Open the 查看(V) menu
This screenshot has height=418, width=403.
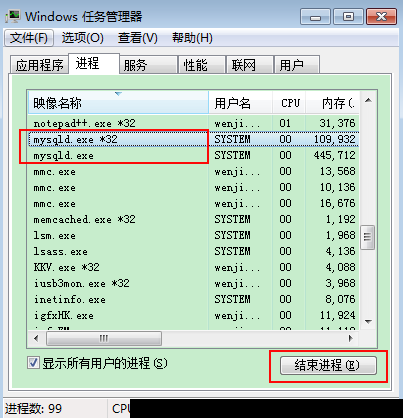[x=137, y=38]
